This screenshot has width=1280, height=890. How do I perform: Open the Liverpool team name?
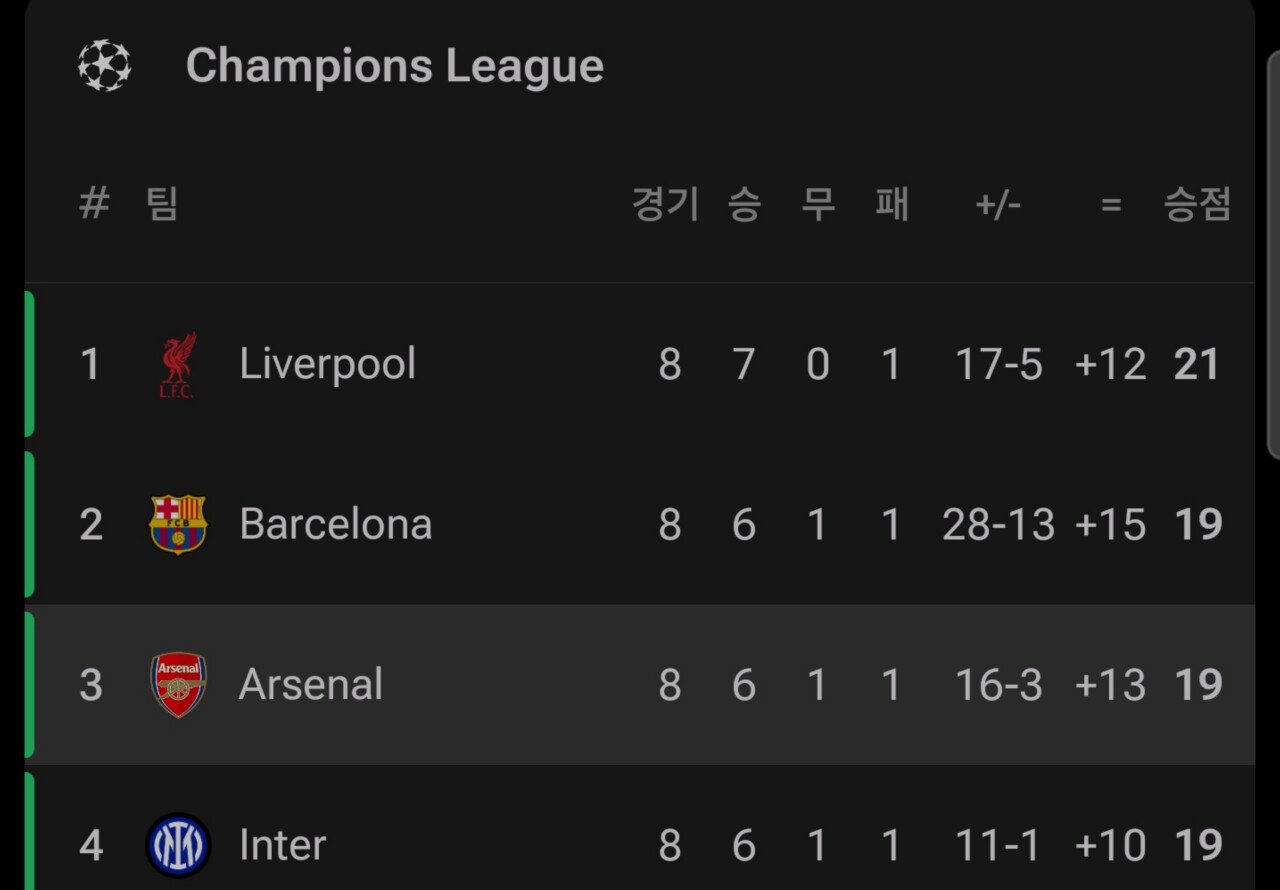pyautogui.click(x=328, y=364)
